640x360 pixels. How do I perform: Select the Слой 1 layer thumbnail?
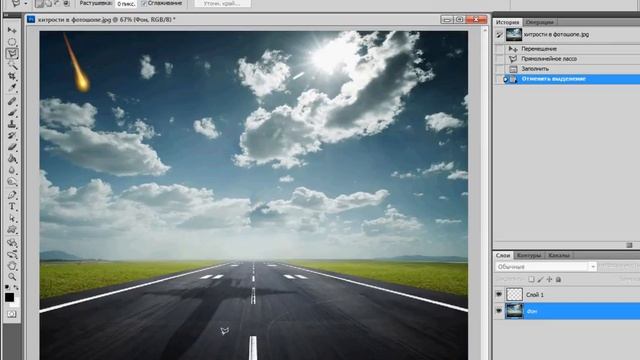point(514,294)
